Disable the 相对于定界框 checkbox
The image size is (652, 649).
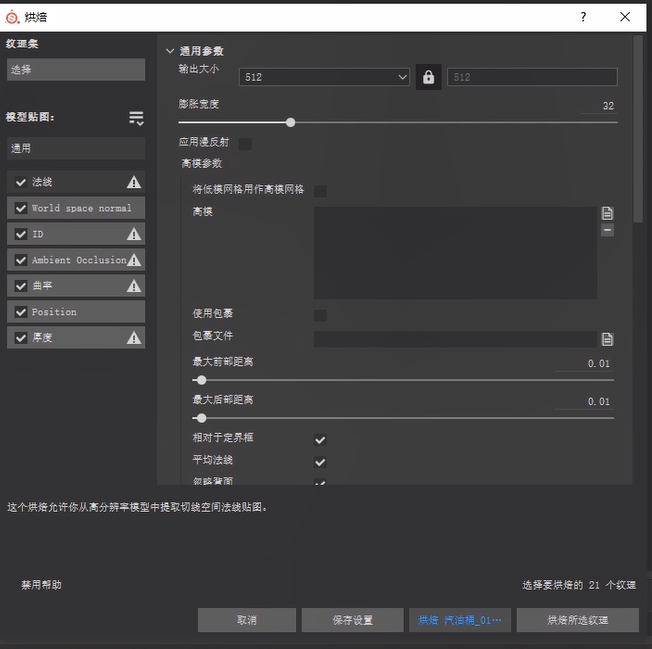pos(320,440)
